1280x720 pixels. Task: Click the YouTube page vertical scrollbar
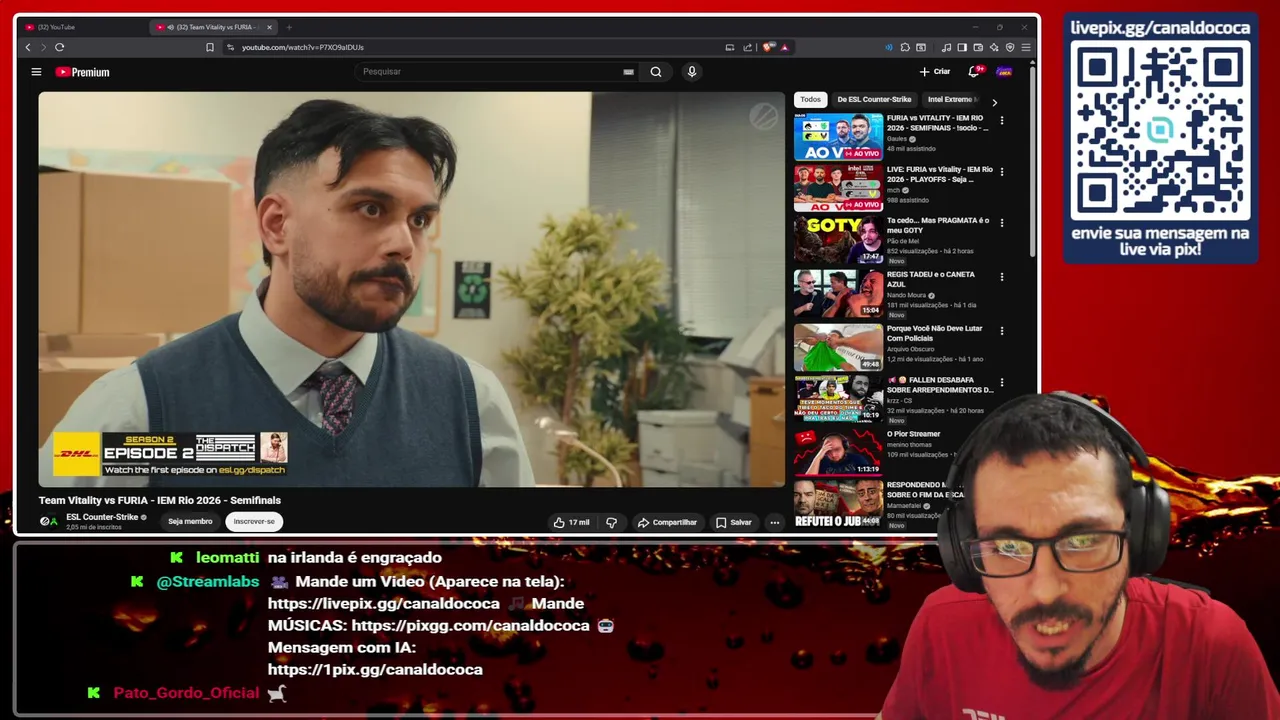tap(1032, 160)
